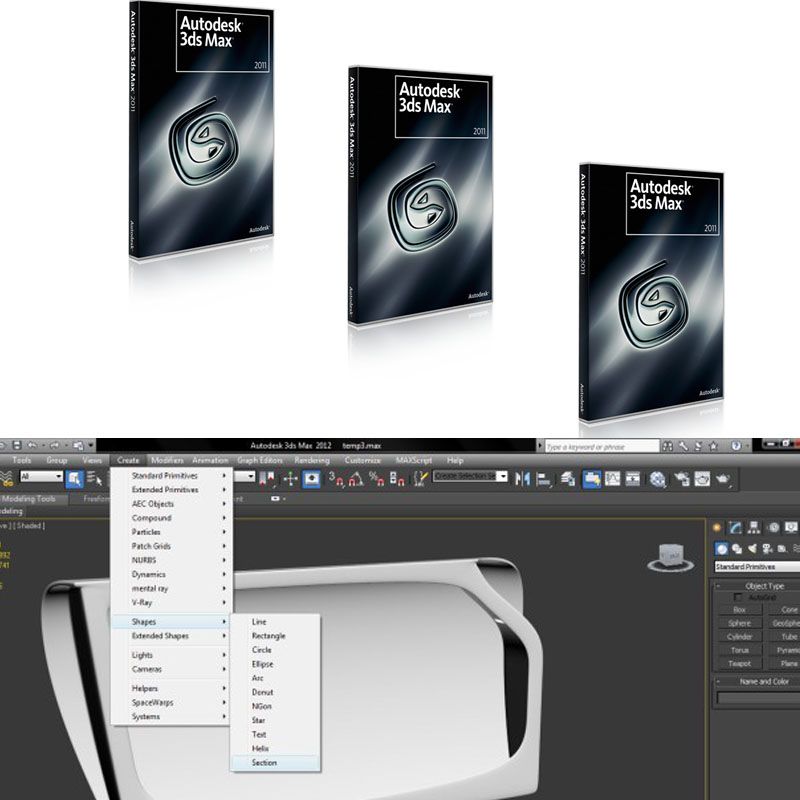Toggle the Spinner Snap icon

point(397,479)
